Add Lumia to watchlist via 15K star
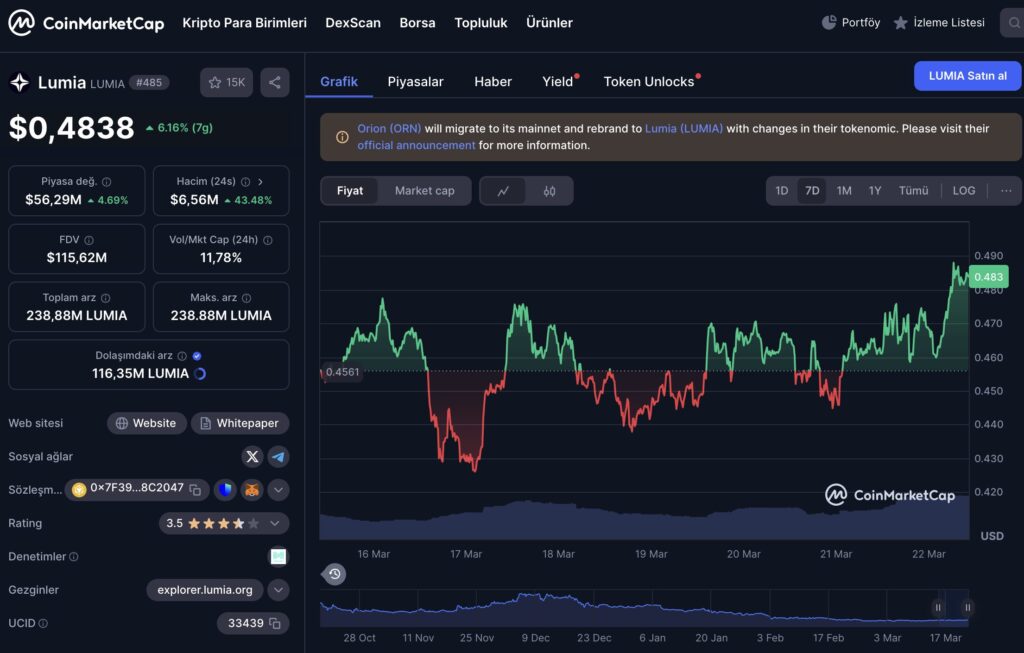This screenshot has height=653, width=1024. (x=227, y=82)
